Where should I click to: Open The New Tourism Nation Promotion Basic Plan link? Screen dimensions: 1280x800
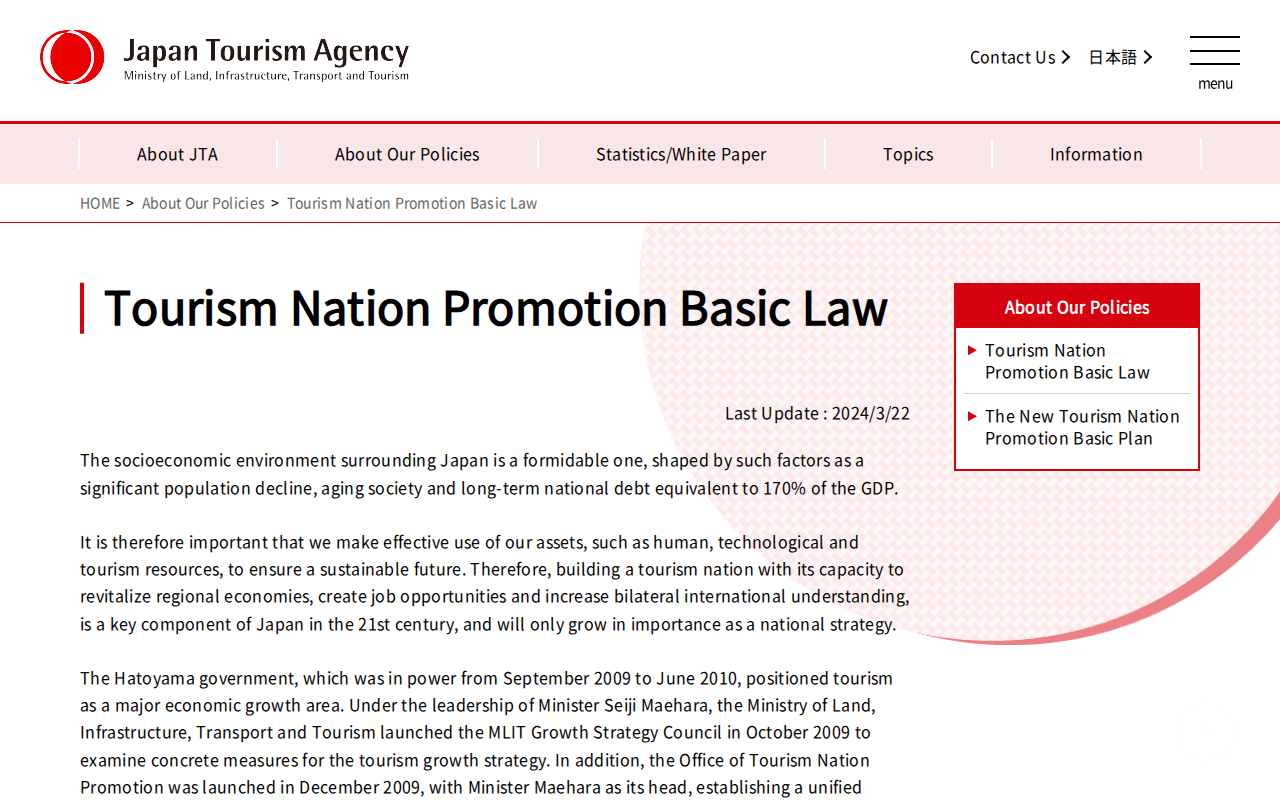pos(1082,427)
